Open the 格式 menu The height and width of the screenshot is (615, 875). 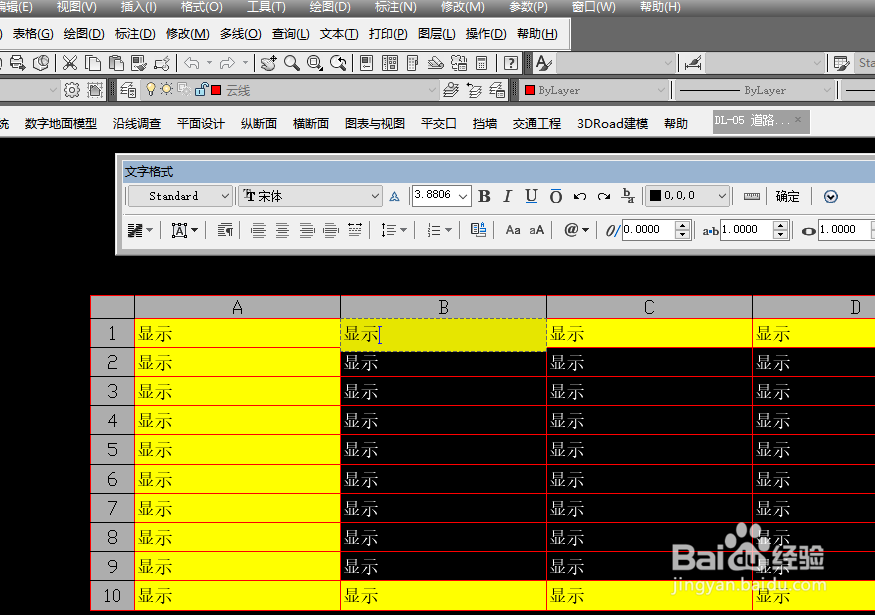[199, 7]
